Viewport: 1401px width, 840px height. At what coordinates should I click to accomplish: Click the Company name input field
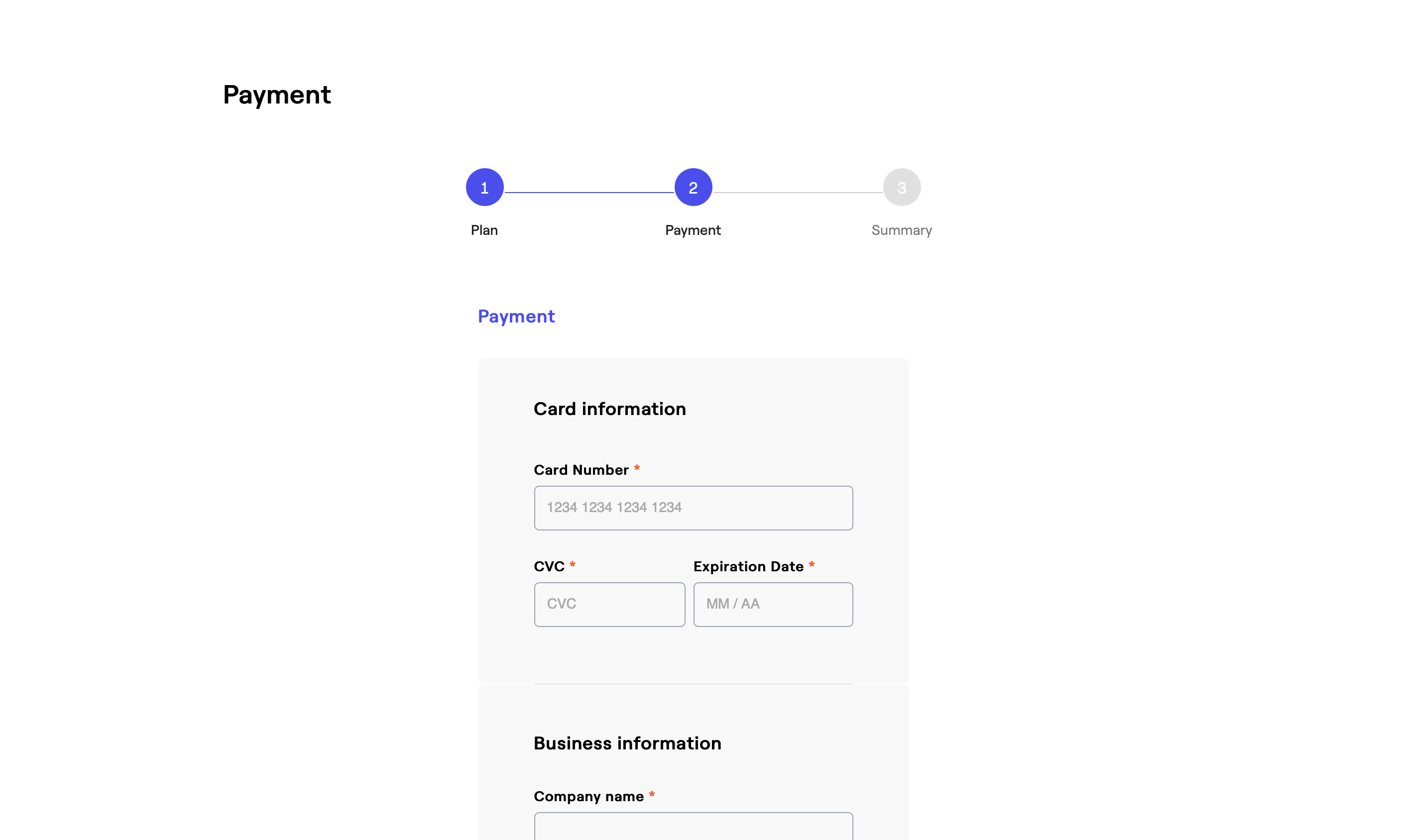click(693, 828)
